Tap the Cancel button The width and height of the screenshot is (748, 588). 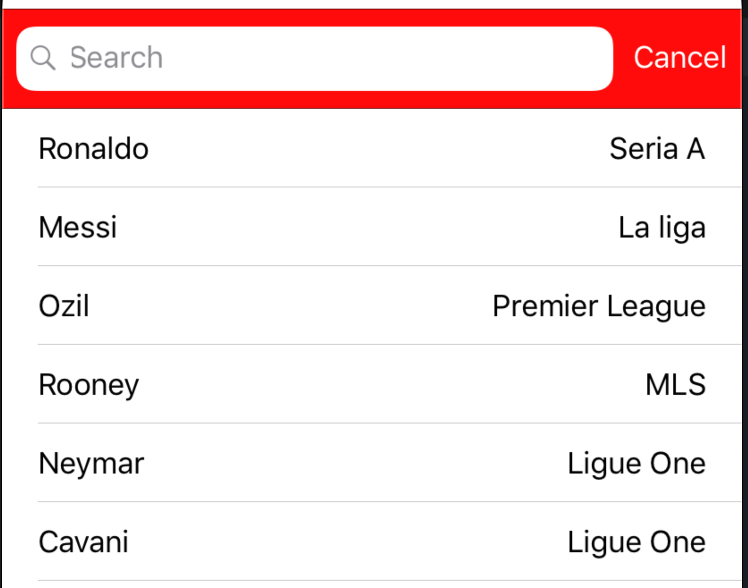(x=680, y=58)
